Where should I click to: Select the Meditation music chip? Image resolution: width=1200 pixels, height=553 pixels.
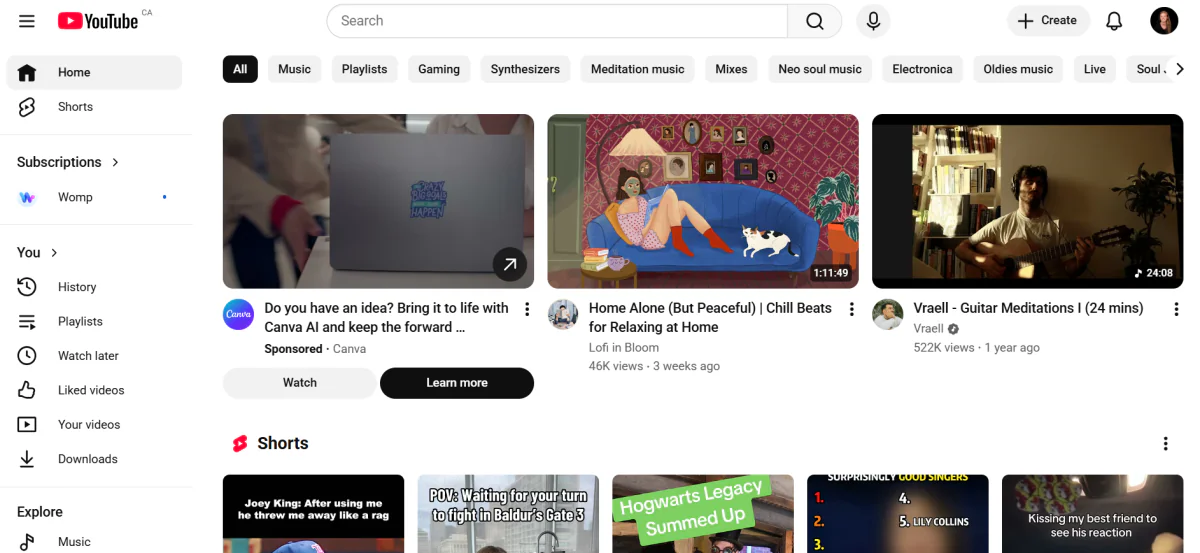(x=638, y=69)
